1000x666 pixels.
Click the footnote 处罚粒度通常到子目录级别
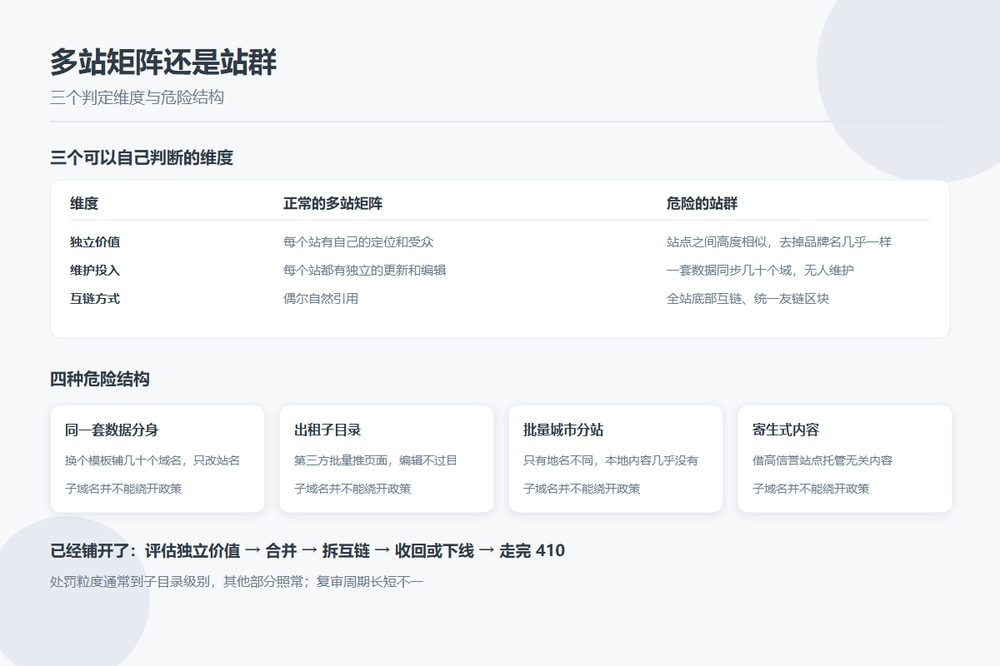(237, 582)
